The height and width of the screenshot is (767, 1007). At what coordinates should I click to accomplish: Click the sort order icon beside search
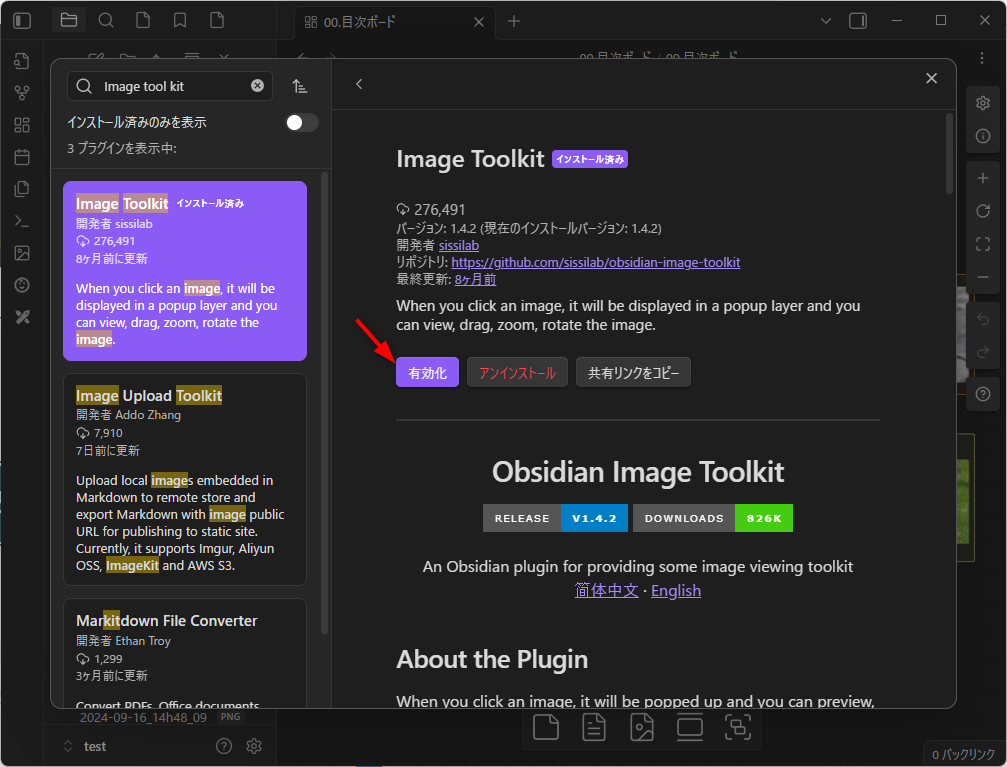click(x=300, y=86)
